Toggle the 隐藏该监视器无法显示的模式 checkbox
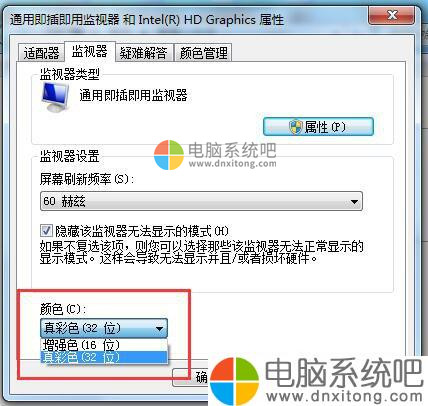This screenshot has height=406, width=428. (x=46, y=230)
